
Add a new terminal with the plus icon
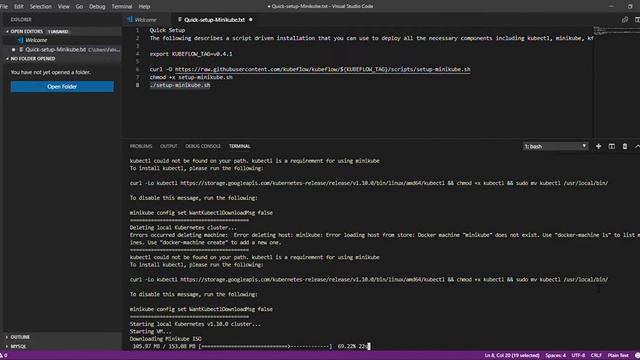598,146
